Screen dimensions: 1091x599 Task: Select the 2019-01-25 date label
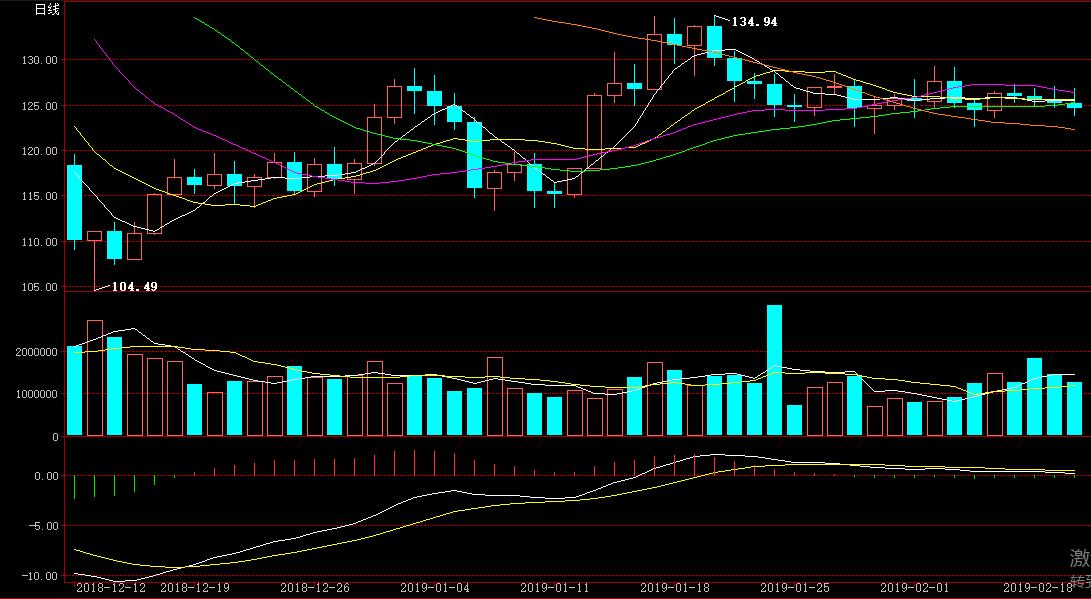tap(795, 588)
